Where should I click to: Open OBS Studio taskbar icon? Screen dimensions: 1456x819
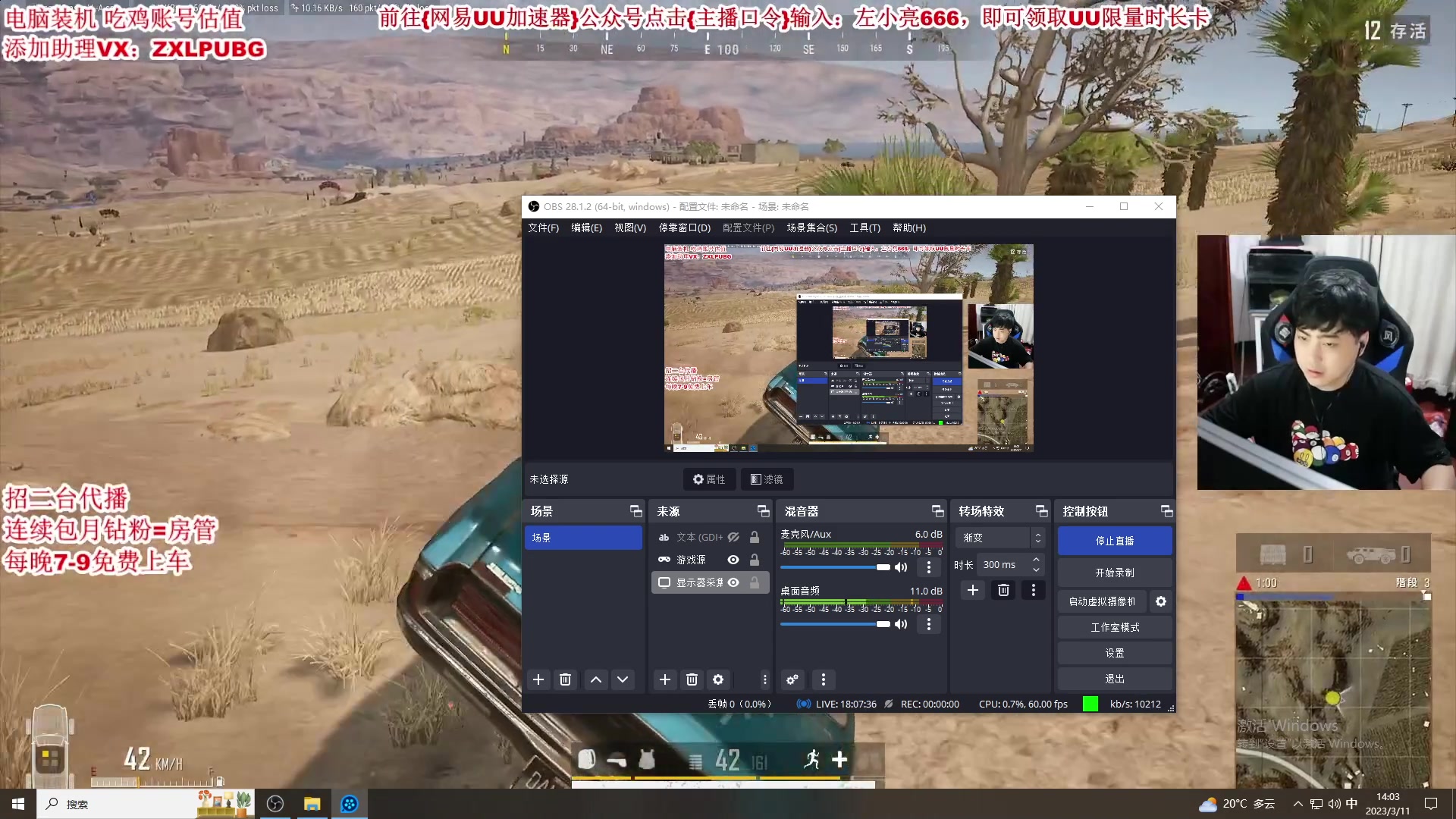tap(275, 804)
